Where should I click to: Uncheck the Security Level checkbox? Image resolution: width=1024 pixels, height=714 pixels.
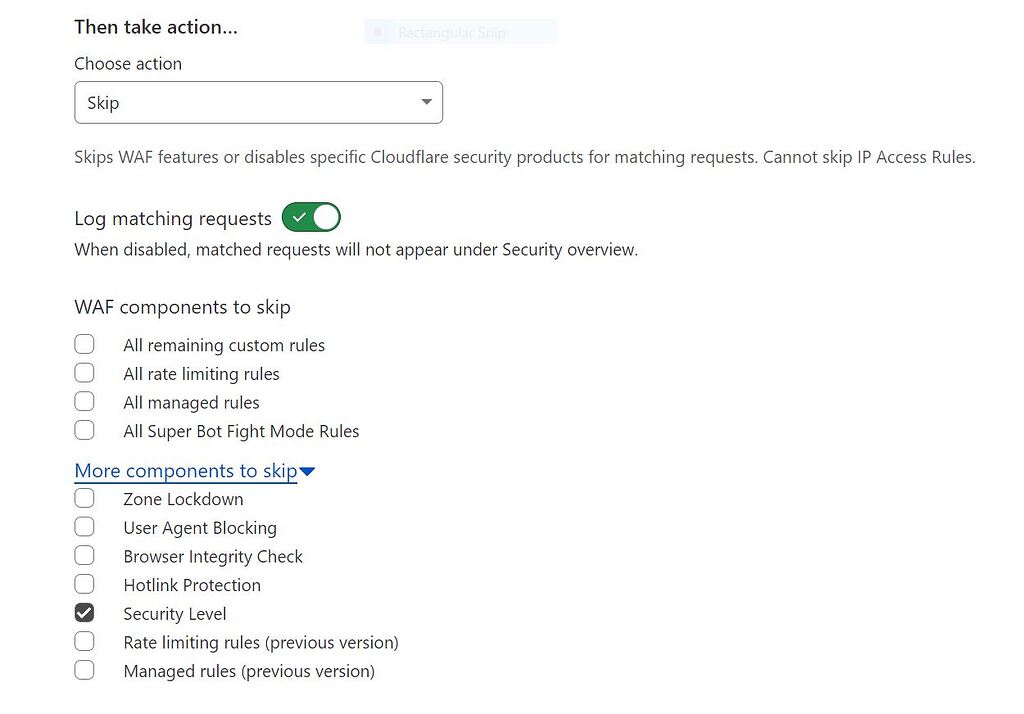tap(85, 612)
